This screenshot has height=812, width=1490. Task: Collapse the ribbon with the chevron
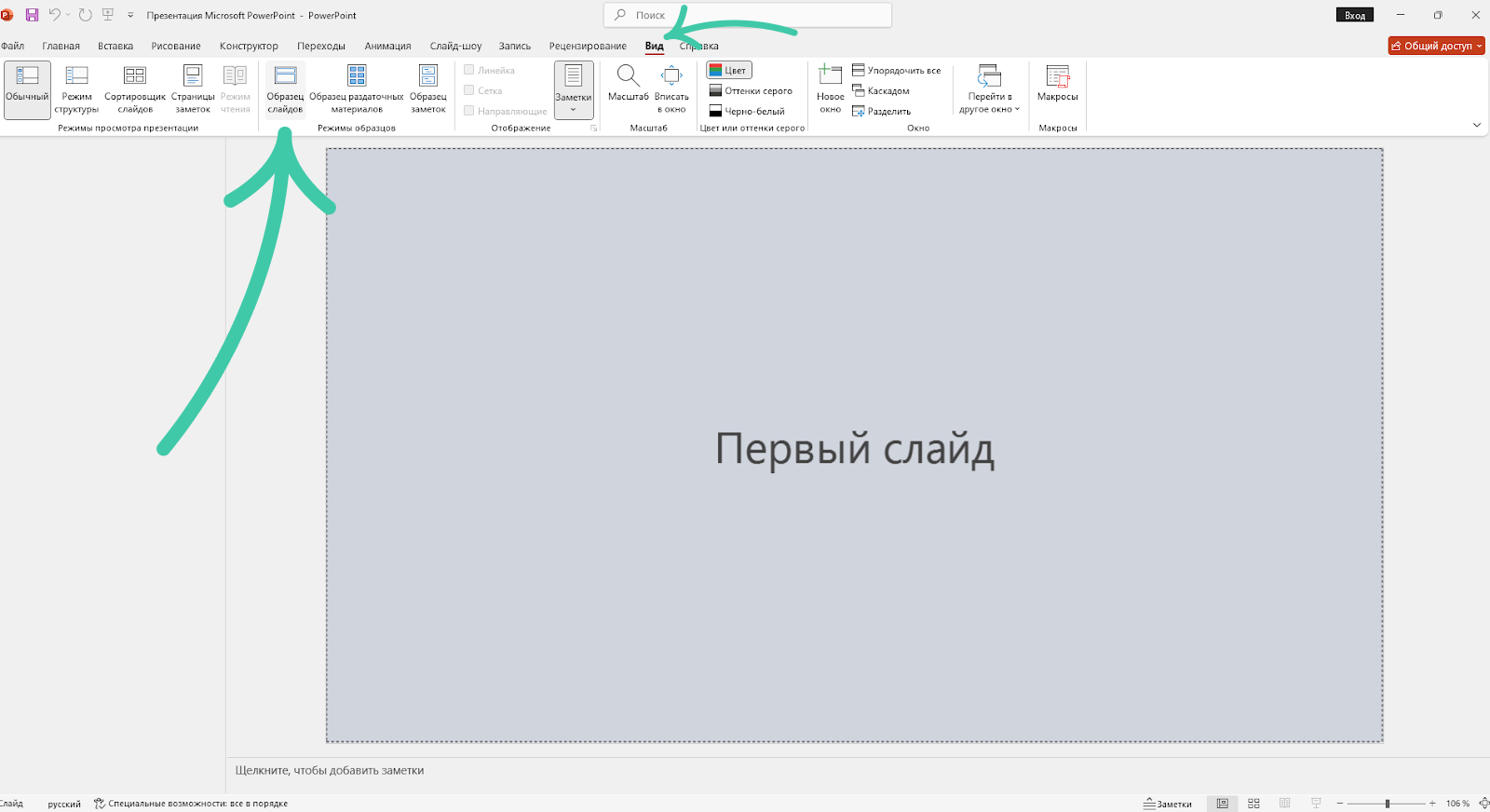1477,125
